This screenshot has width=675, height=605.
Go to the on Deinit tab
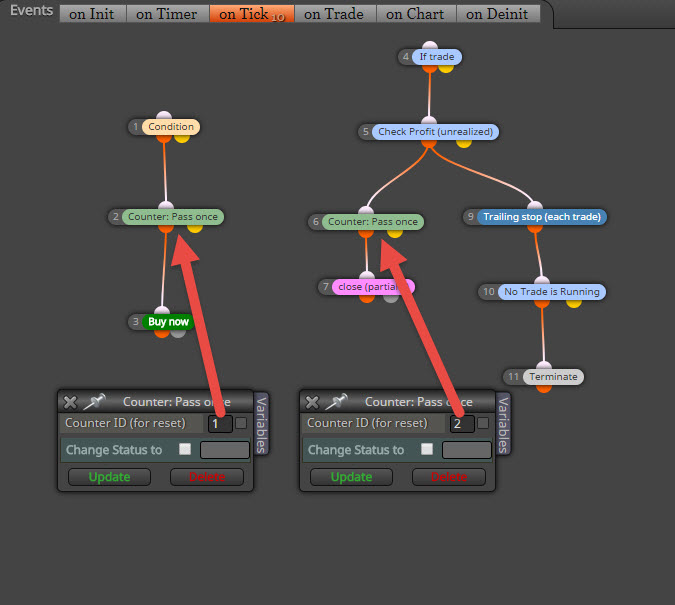[x=497, y=14]
